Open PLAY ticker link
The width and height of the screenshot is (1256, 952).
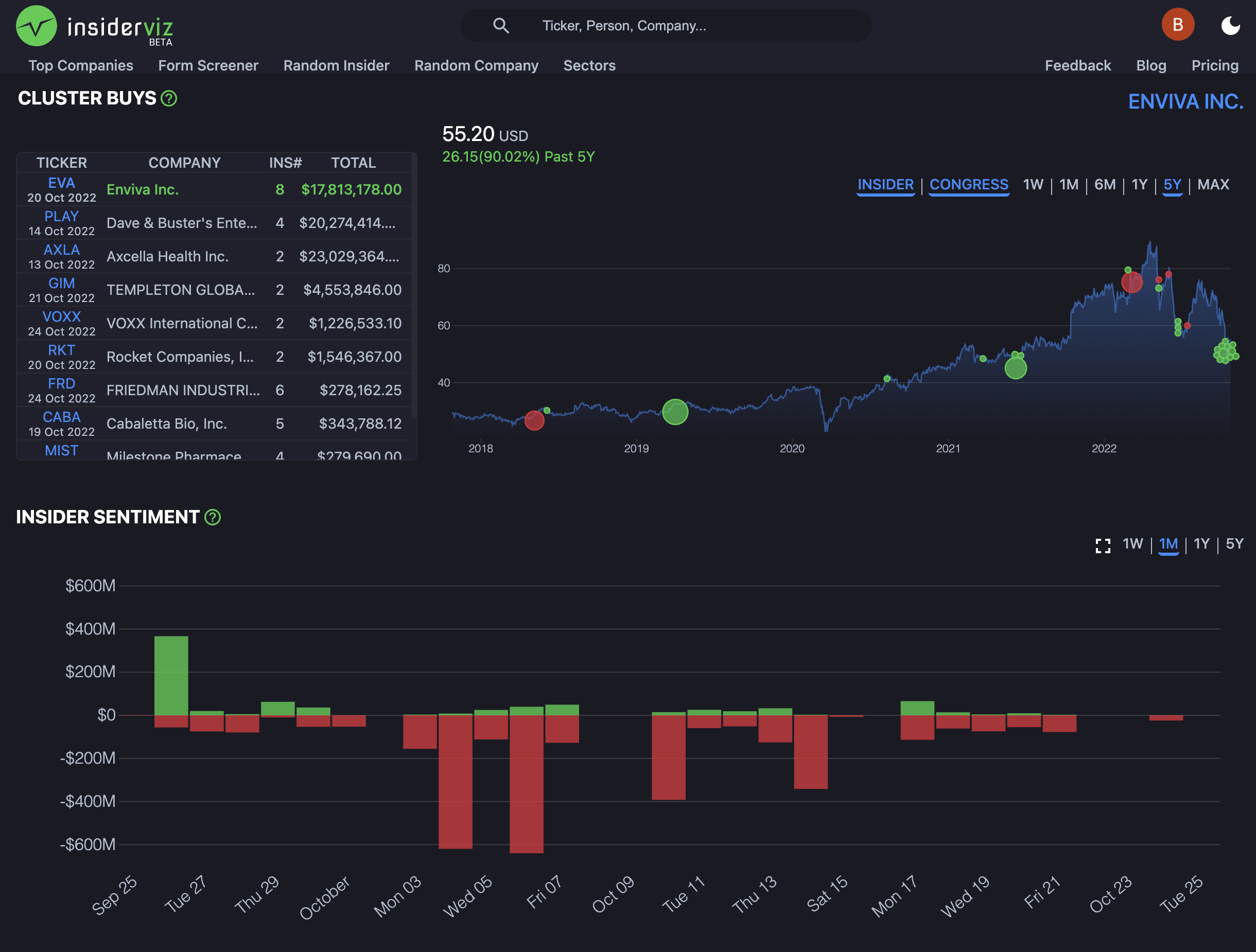pyautogui.click(x=61, y=216)
